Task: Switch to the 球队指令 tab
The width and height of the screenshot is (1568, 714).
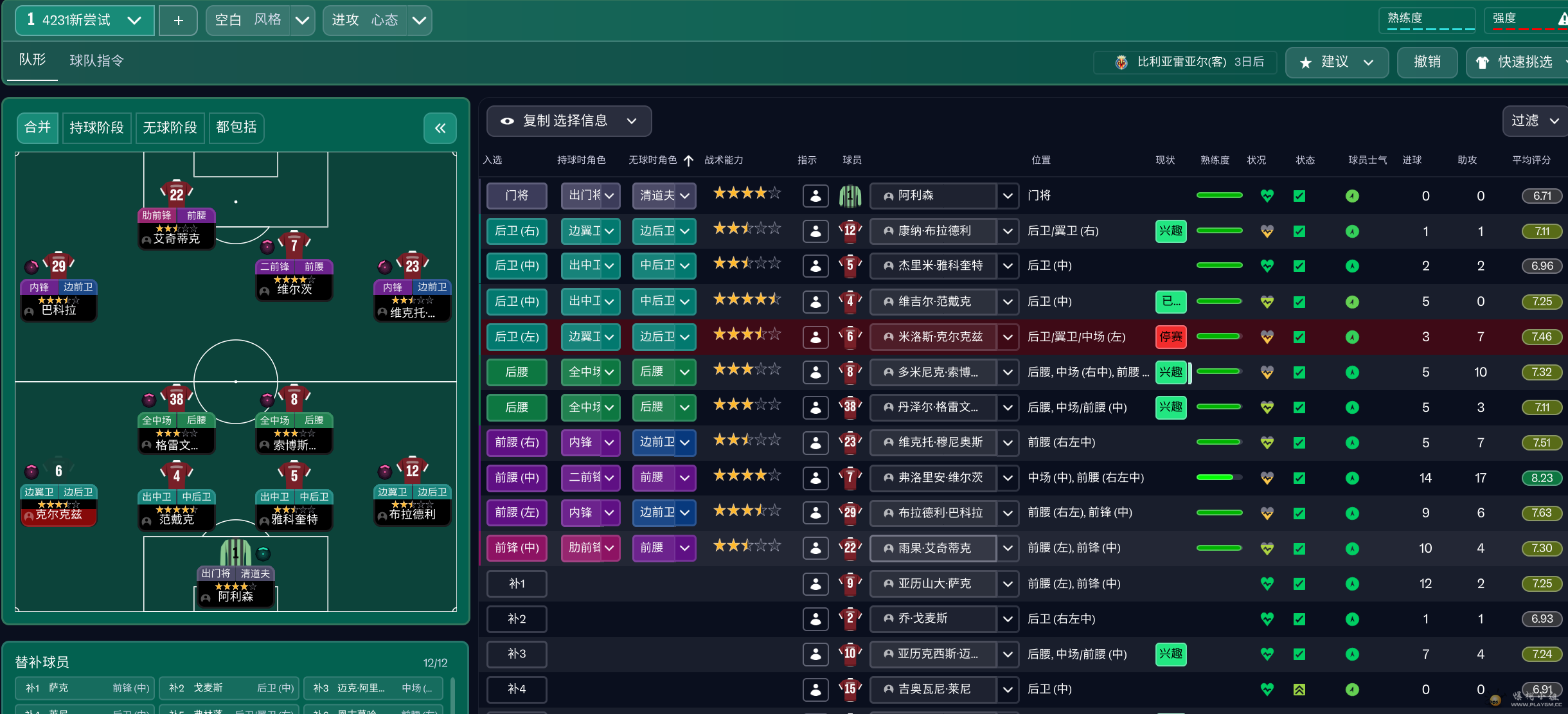Action: [x=96, y=61]
